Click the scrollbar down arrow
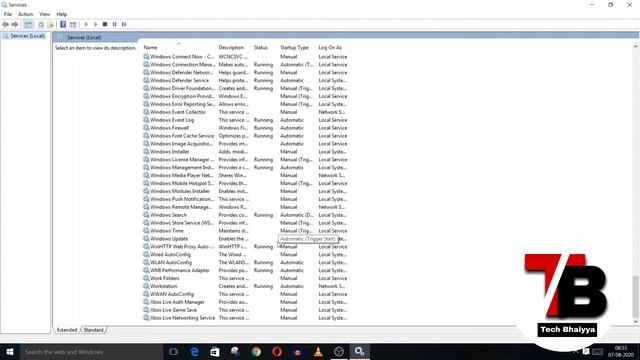 (x=635, y=322)
